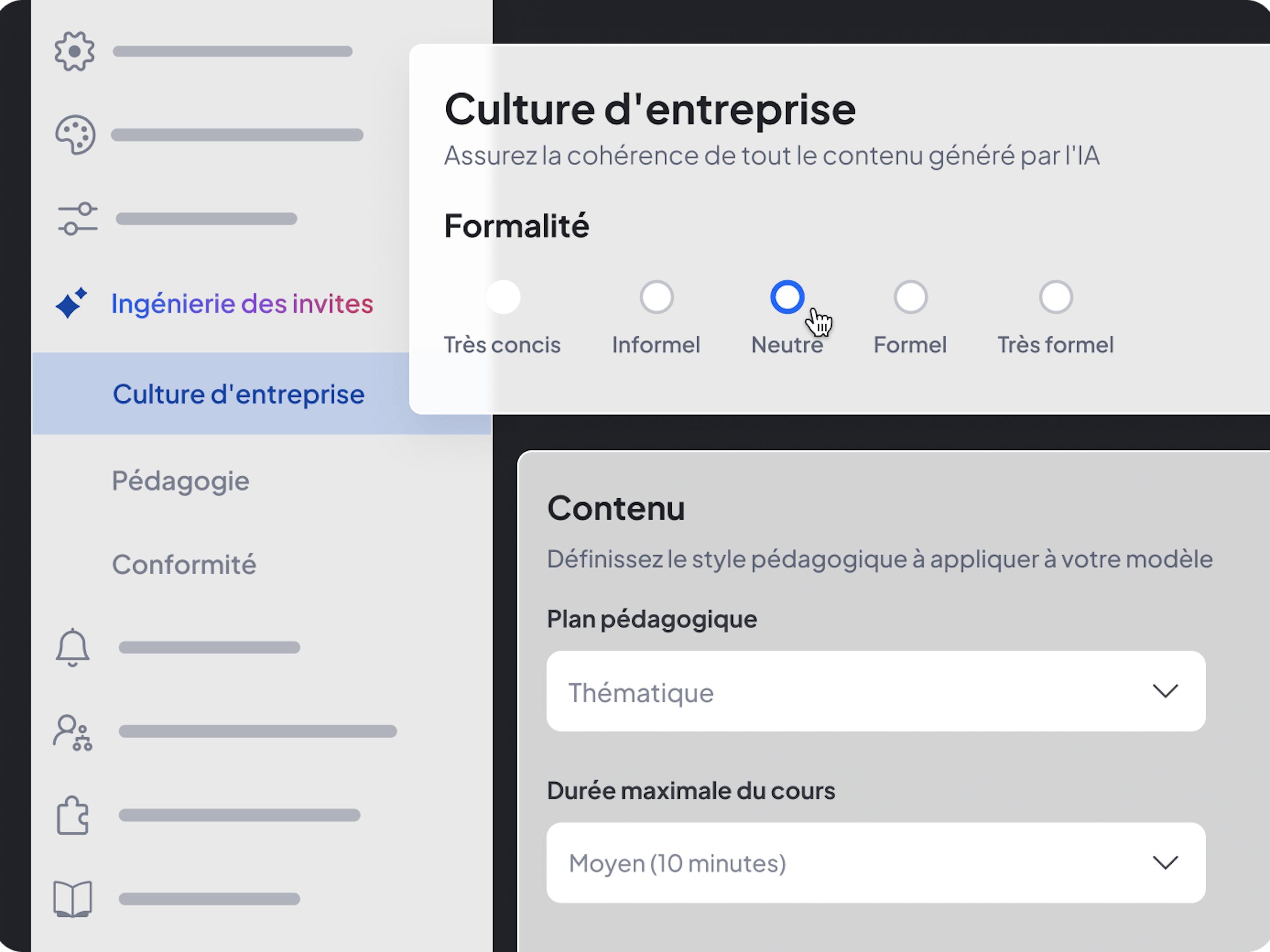Click the settings gear icon in sidebar
The height and width of the screenshot is (952, 1270).
pyautogui.click(x=74, y=52)
